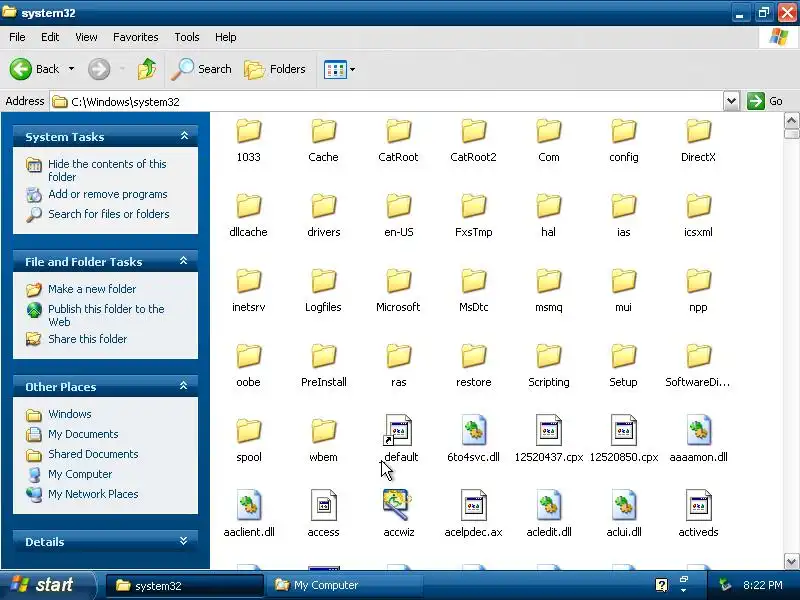
Task: Open the Help menu
Action: (226, 37)
